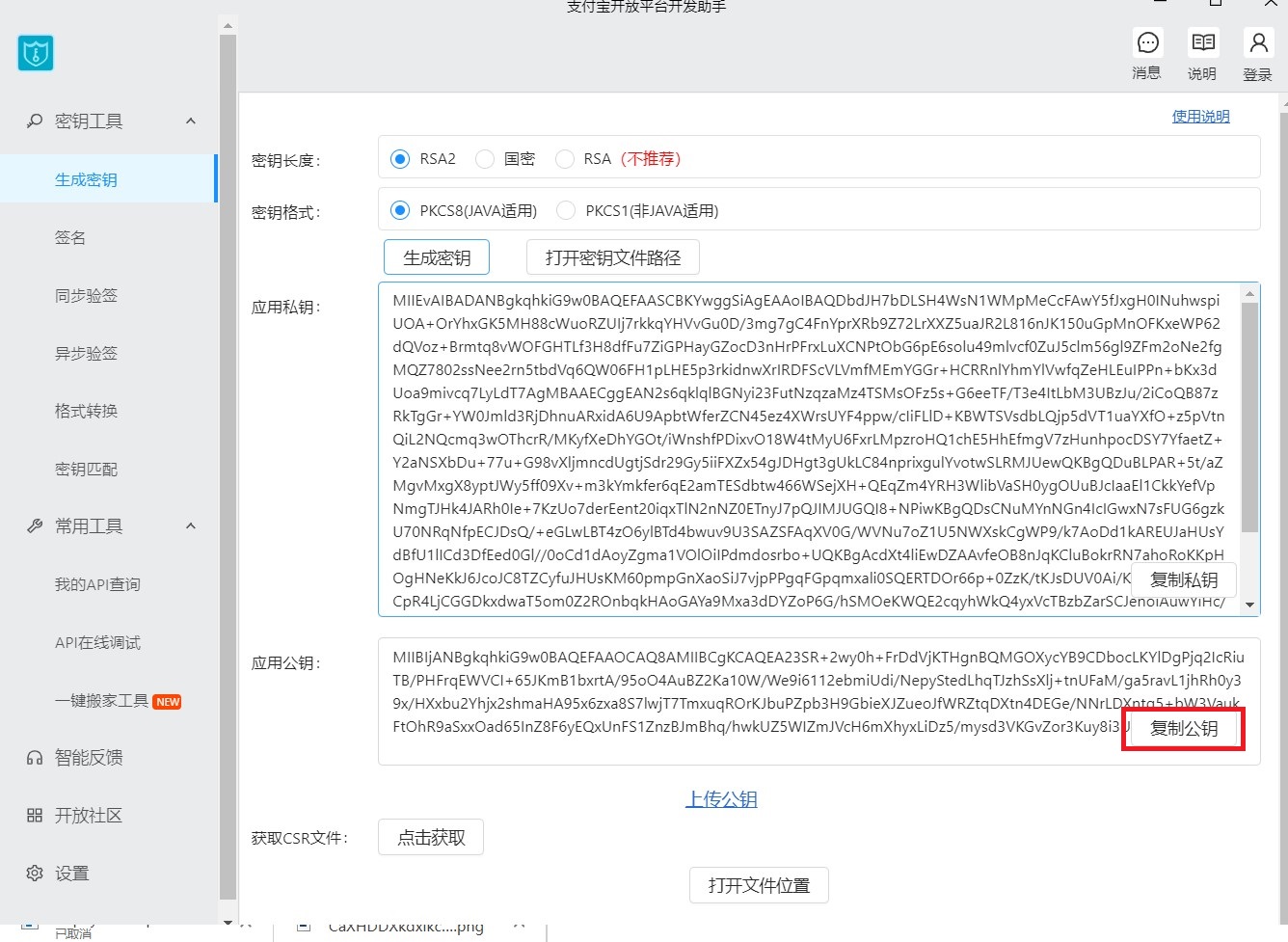The image size is (1288, 942).
Task: Click the NEW badge beside 一键搬家工具
Action: (x=168, y=702)
